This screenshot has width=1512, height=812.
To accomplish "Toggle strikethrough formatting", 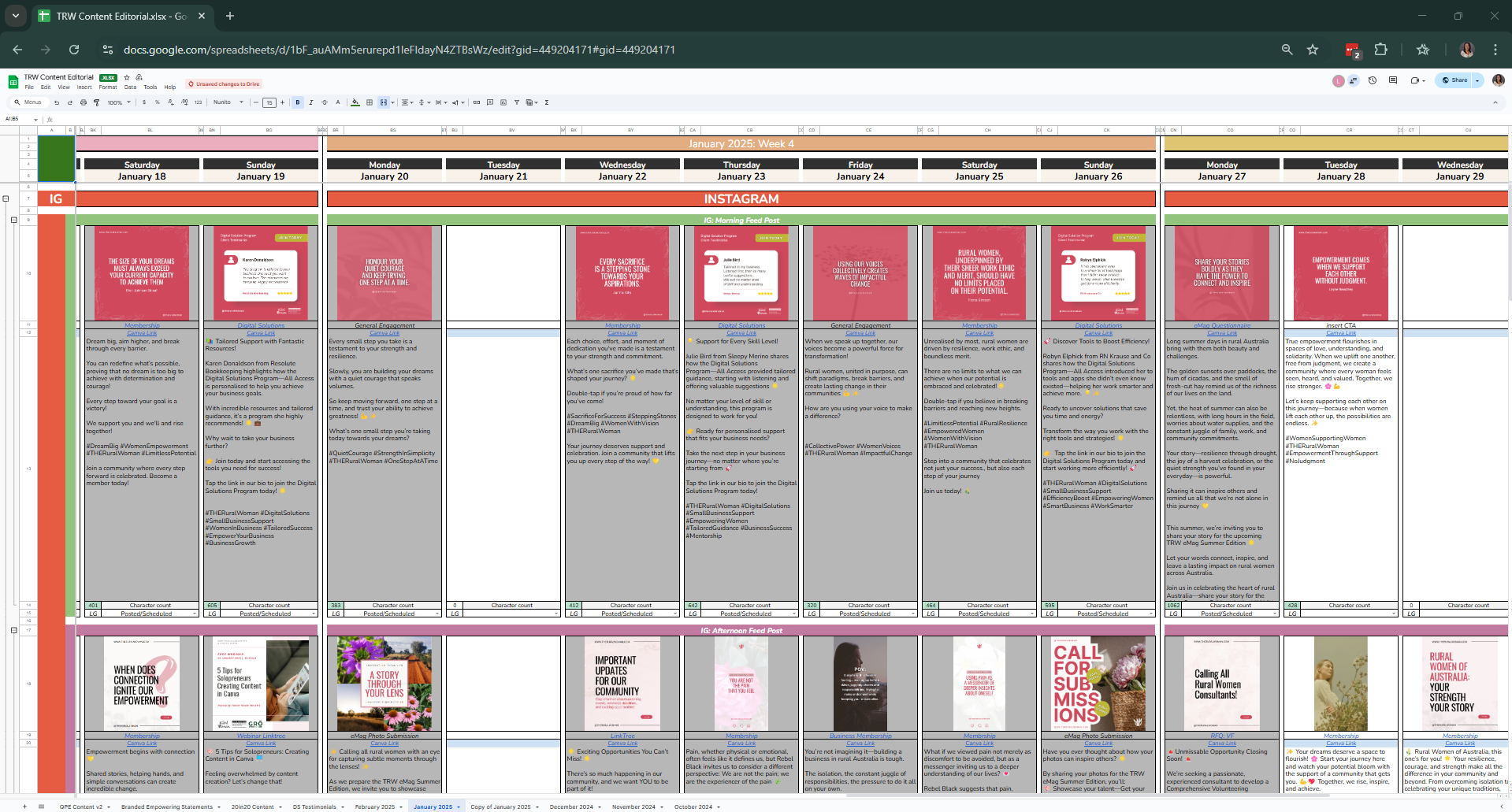I will pos(325,102).
